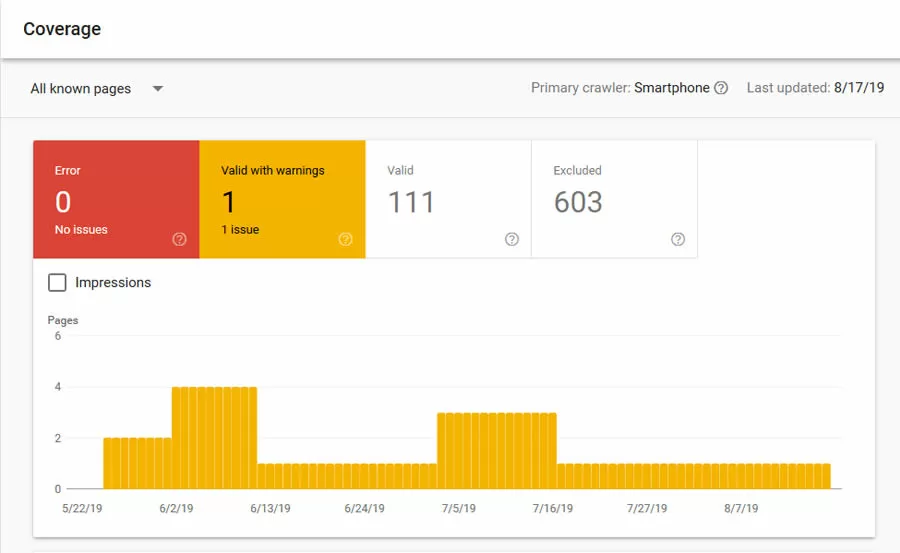Click the Coverage page title
900x553 pixels.
pyautogui.click(x=62, y=29)
